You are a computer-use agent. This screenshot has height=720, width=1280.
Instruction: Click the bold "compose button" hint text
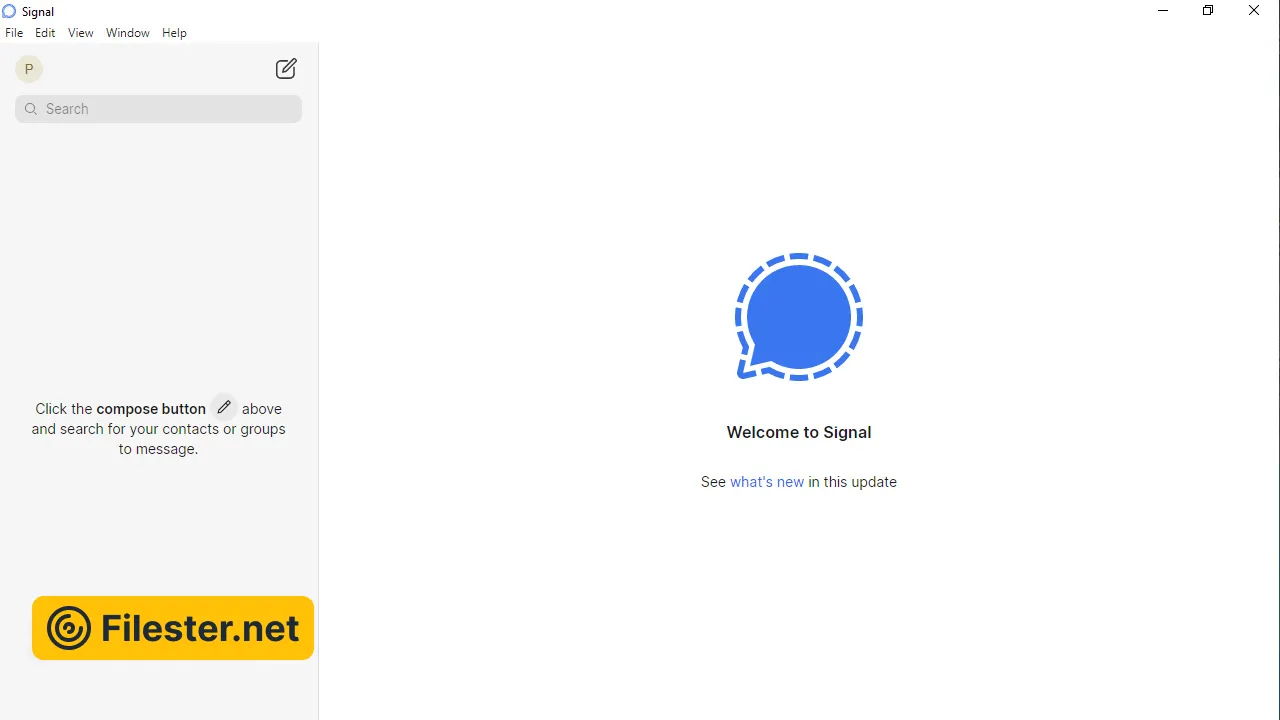coord(151,409)
